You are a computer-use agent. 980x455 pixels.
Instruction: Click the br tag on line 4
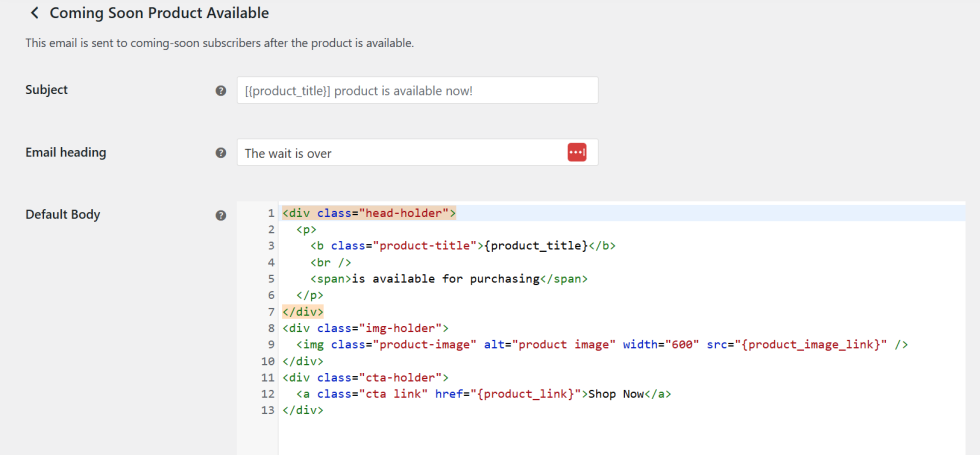pos(326,263)
